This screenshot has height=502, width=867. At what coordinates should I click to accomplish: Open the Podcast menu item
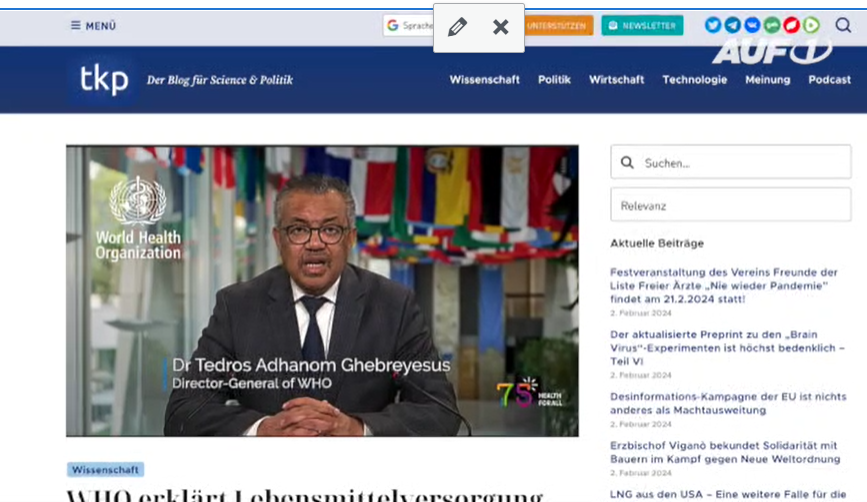coord(829,80)
